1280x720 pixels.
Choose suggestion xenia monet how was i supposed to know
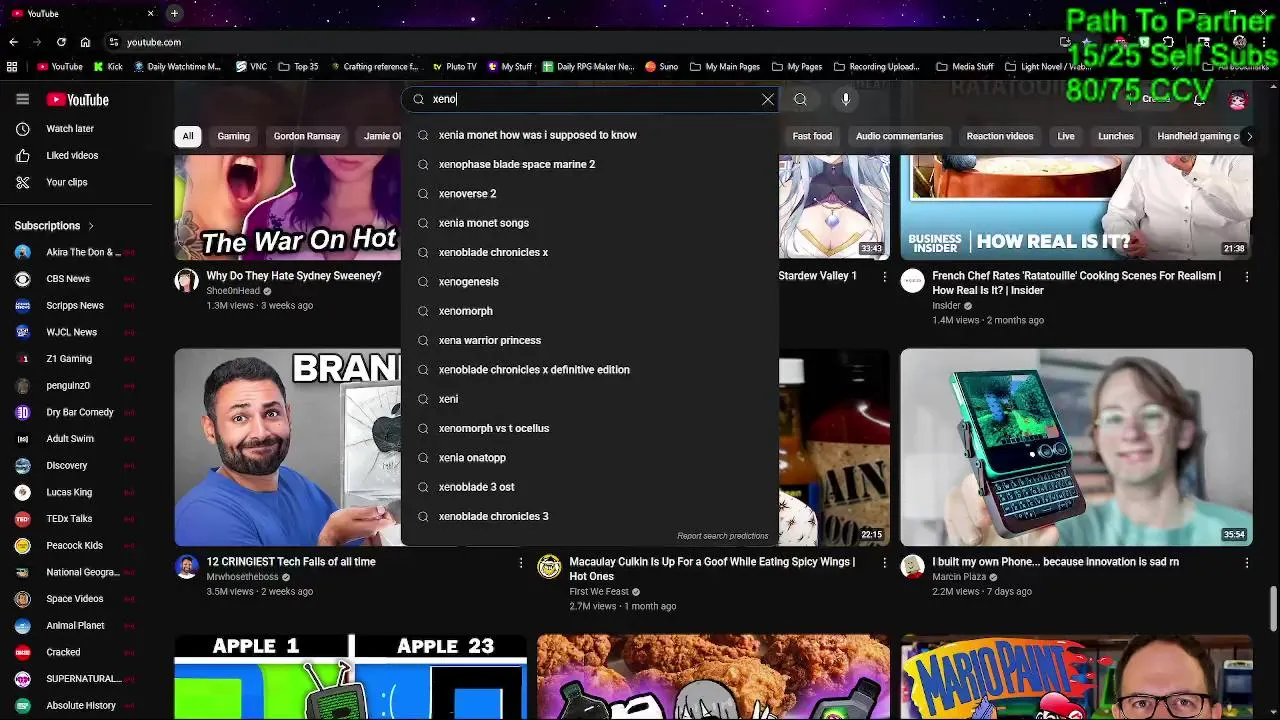click(x=590, y=135)
